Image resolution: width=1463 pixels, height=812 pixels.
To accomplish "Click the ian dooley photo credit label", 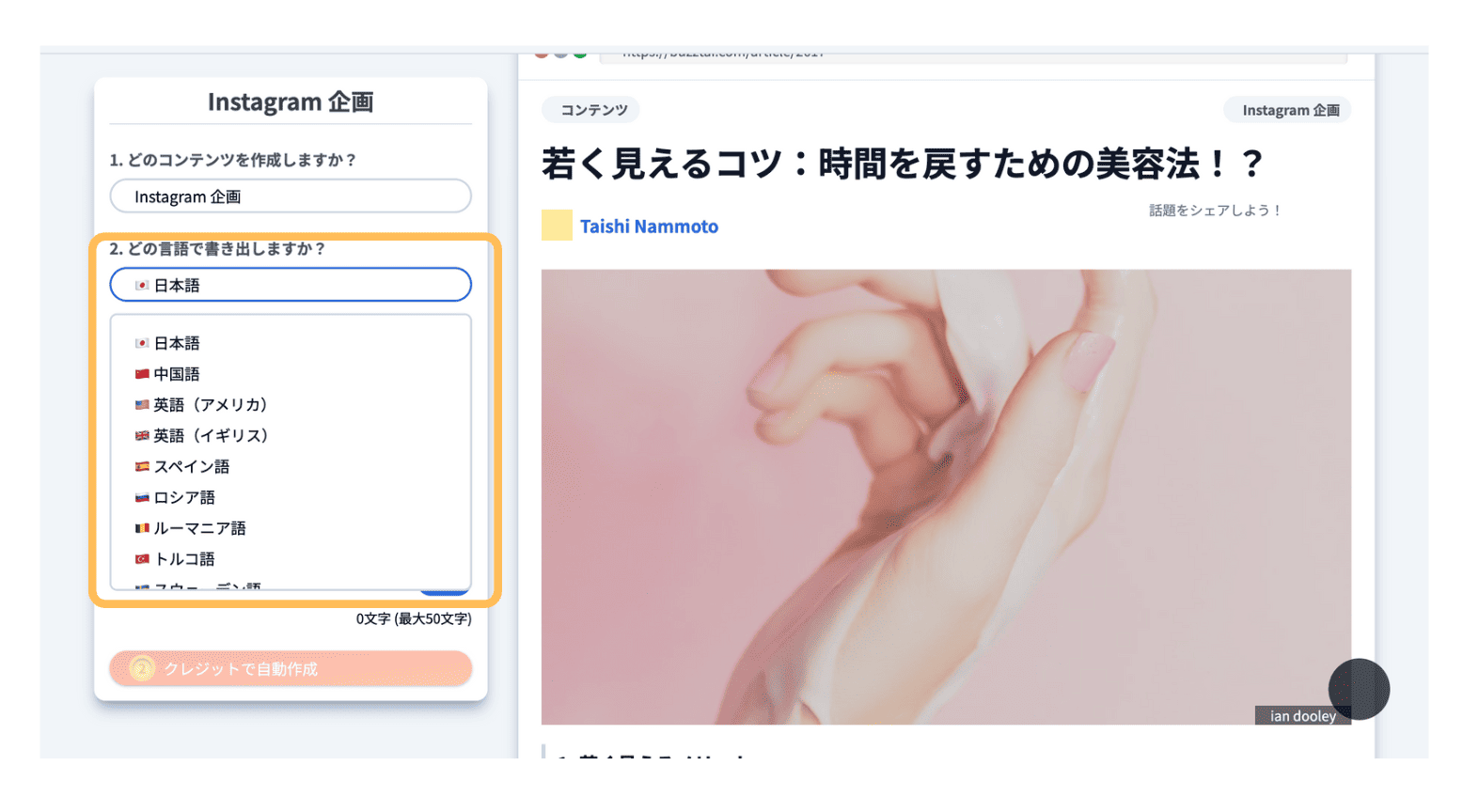I will click(x=1302, y=716).
